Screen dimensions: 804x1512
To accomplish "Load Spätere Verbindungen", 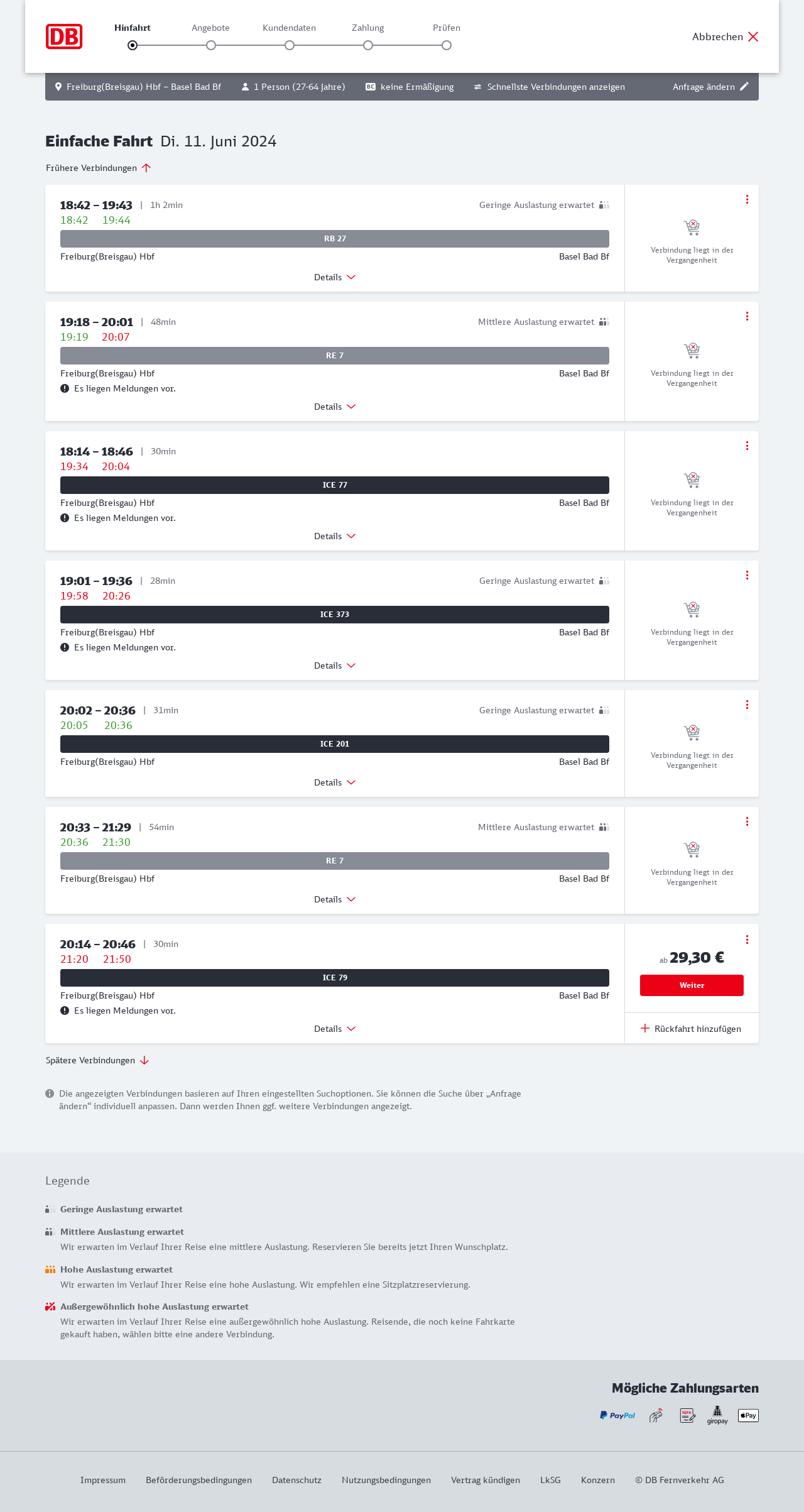I will pyautogui.click(x=97, y=1060).
